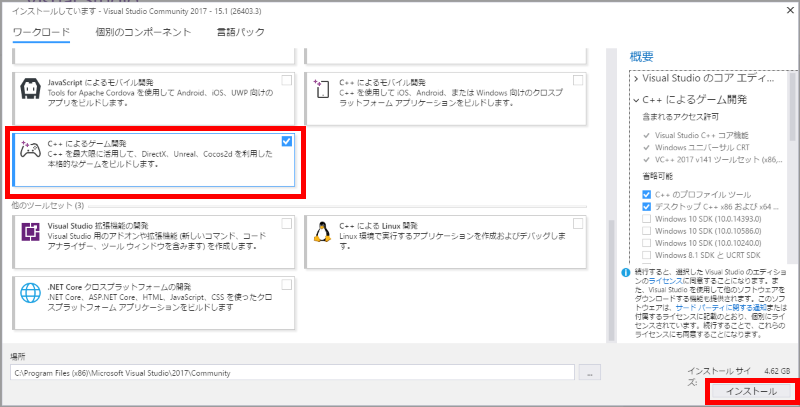This screenshot has height=407, width=800.
Task: Click the インストール button
Action: click(x=751, y=391)
